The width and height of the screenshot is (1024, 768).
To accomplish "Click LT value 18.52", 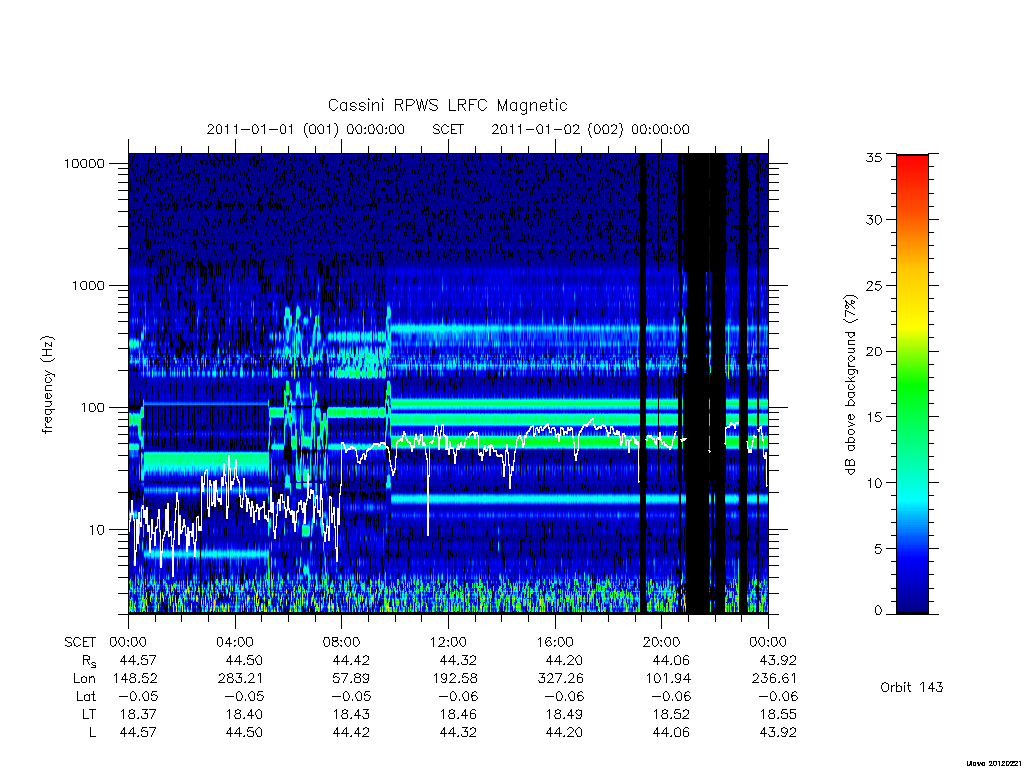I will pyautogui.click(x=671, y=714).
